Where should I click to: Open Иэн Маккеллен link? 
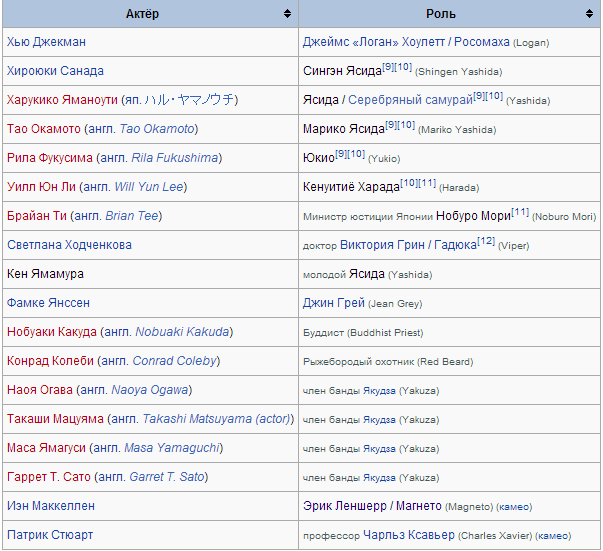point(49,506)
